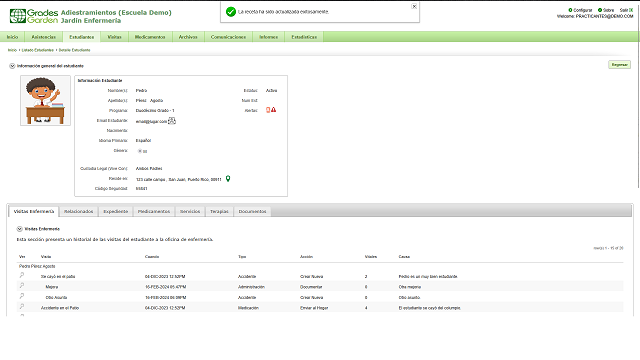Click the Visitas count column header

(x=371, y=257)
